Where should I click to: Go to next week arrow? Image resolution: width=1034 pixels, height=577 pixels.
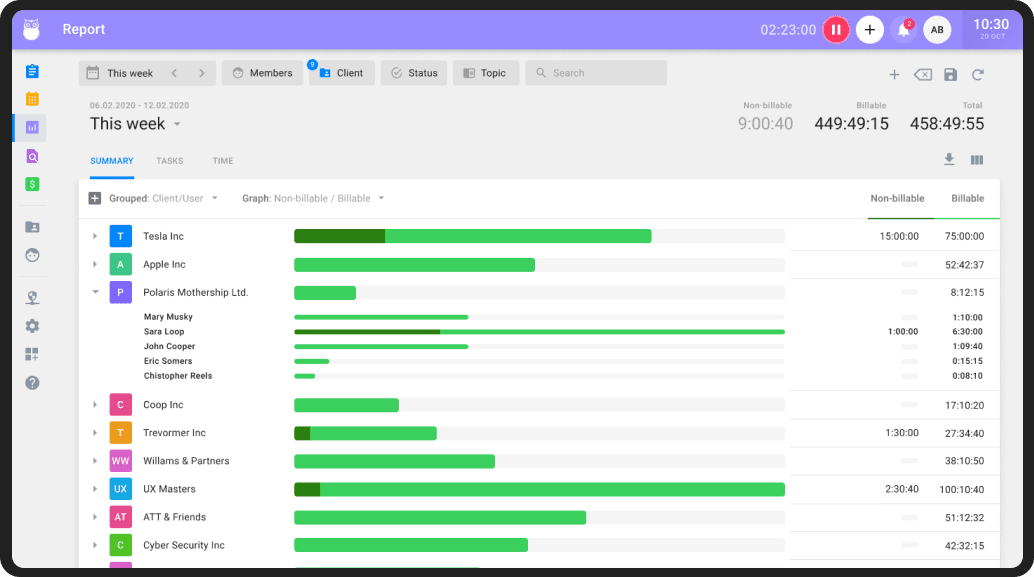pyautogui.click(x=202, y=73)
